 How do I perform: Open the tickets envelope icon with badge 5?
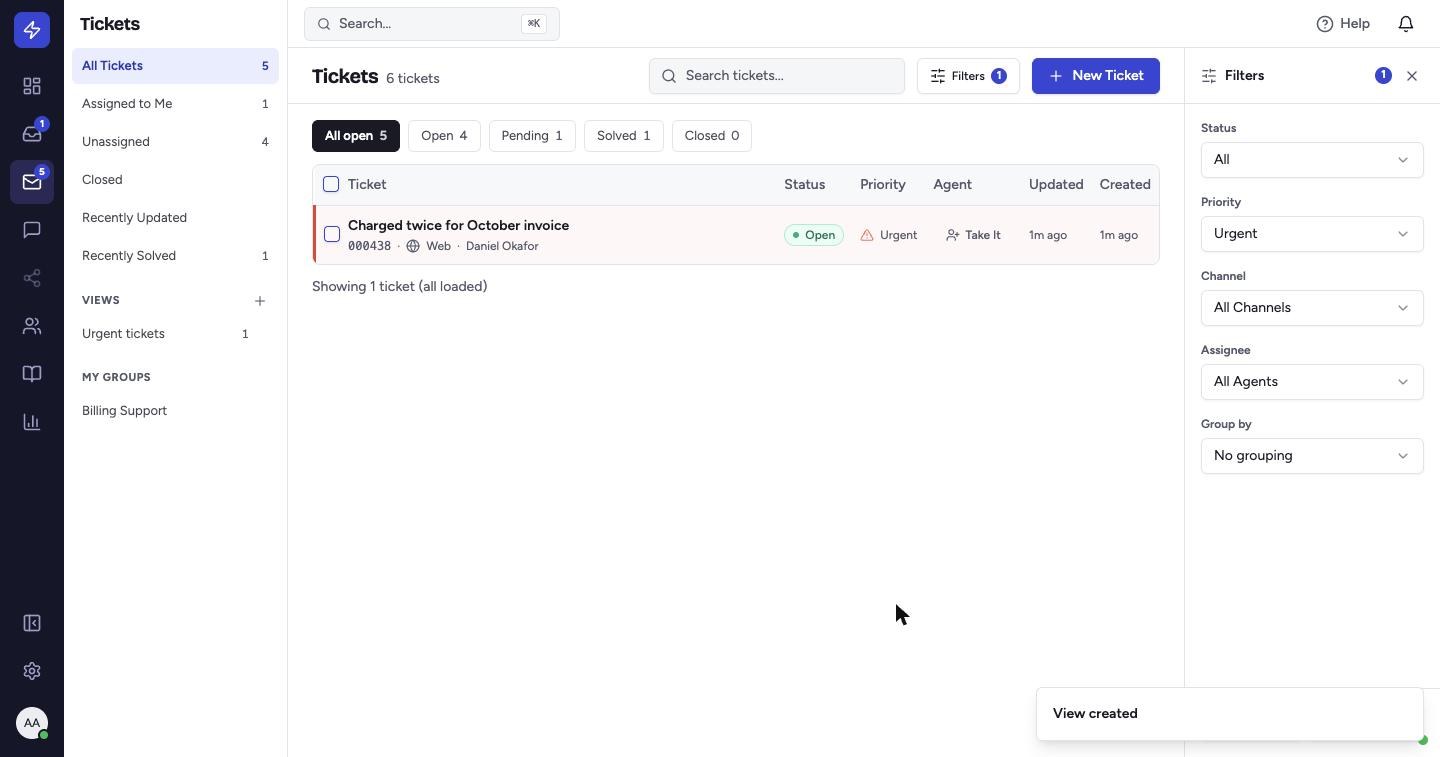(x=32, y=182)
